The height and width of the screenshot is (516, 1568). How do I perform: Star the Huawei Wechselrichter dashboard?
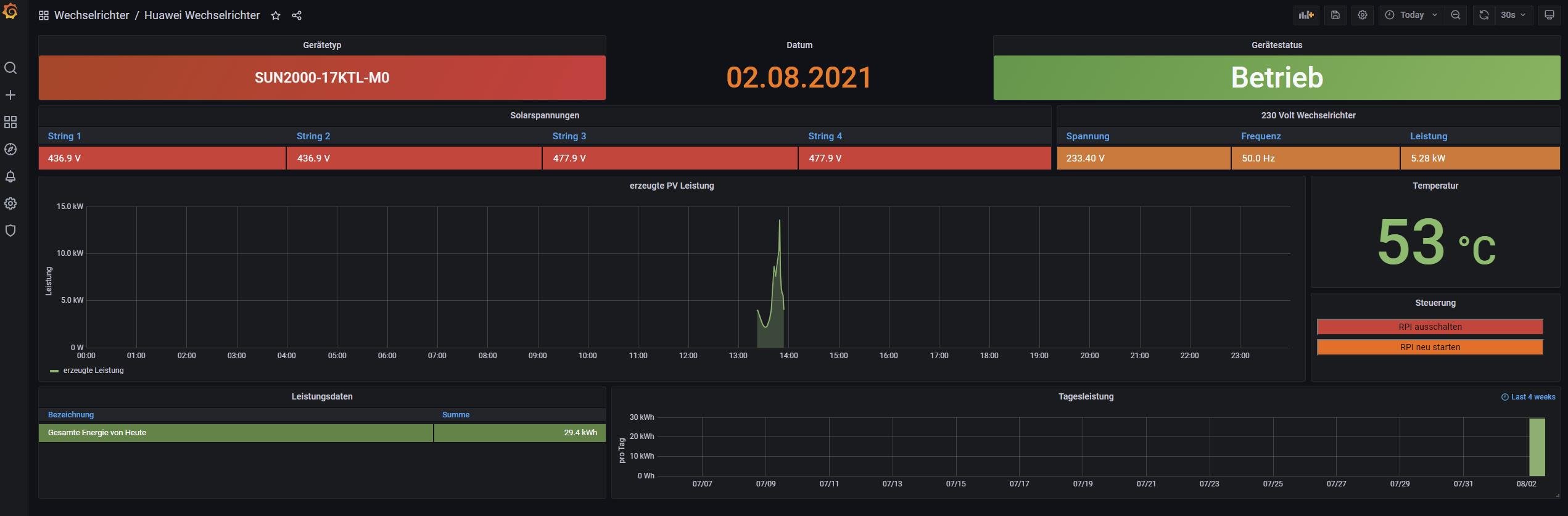click(x=276, y=15)
